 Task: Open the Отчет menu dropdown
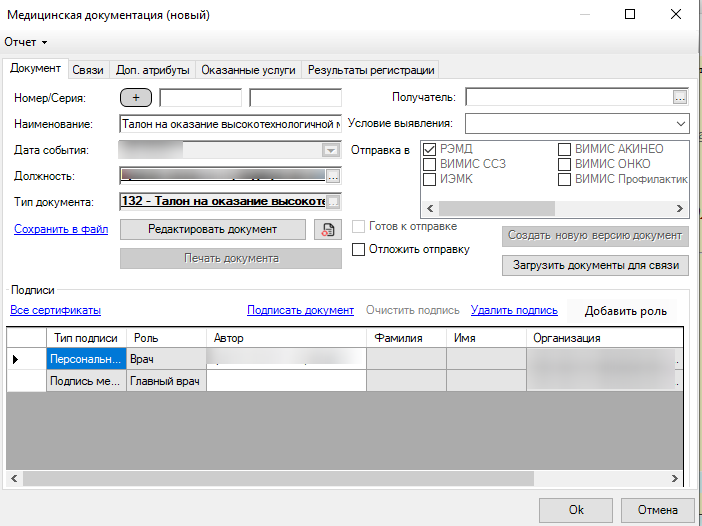click(26, 42)
